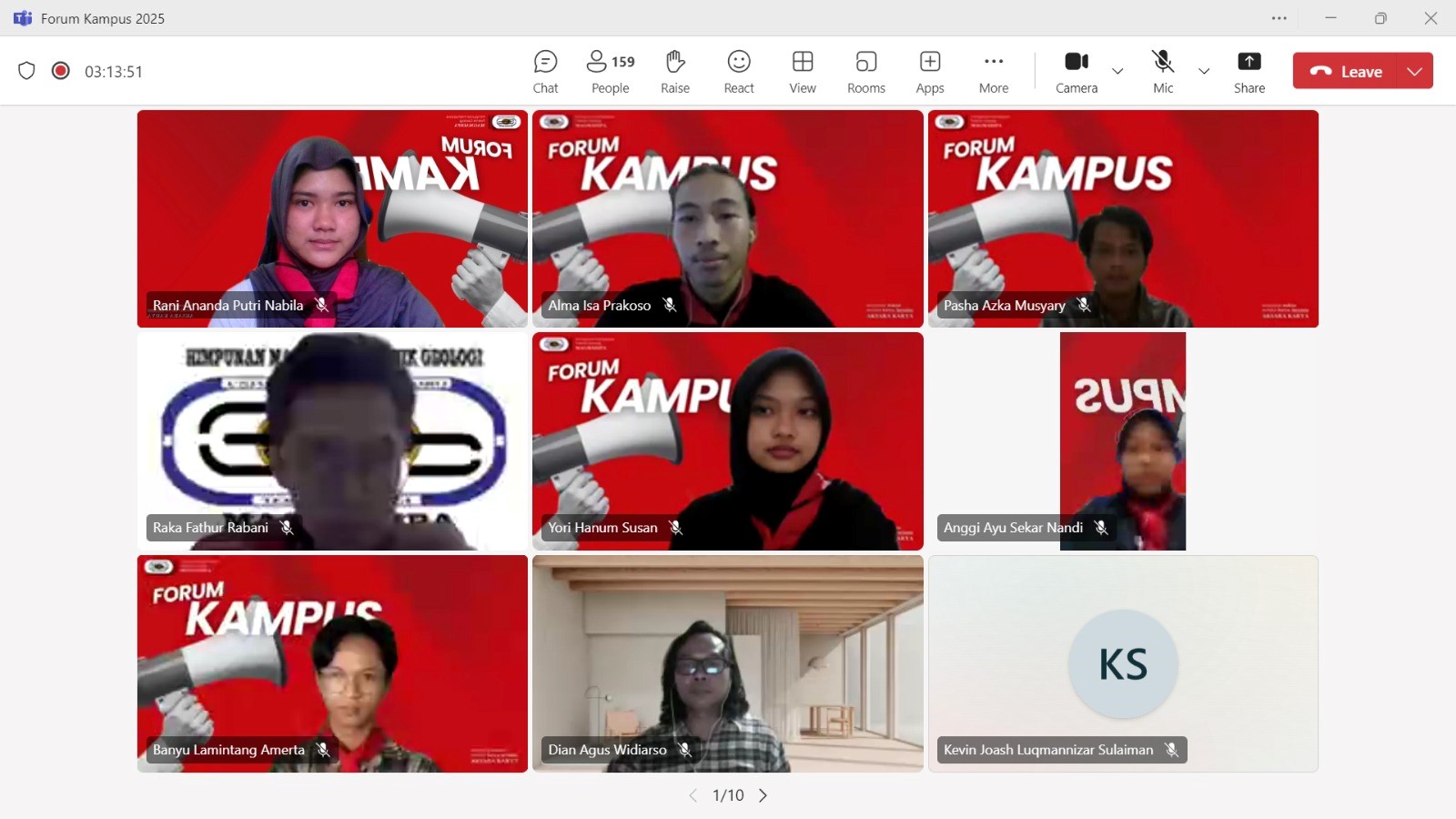Open the Leave button dropdown arrow

[1414, 71]
